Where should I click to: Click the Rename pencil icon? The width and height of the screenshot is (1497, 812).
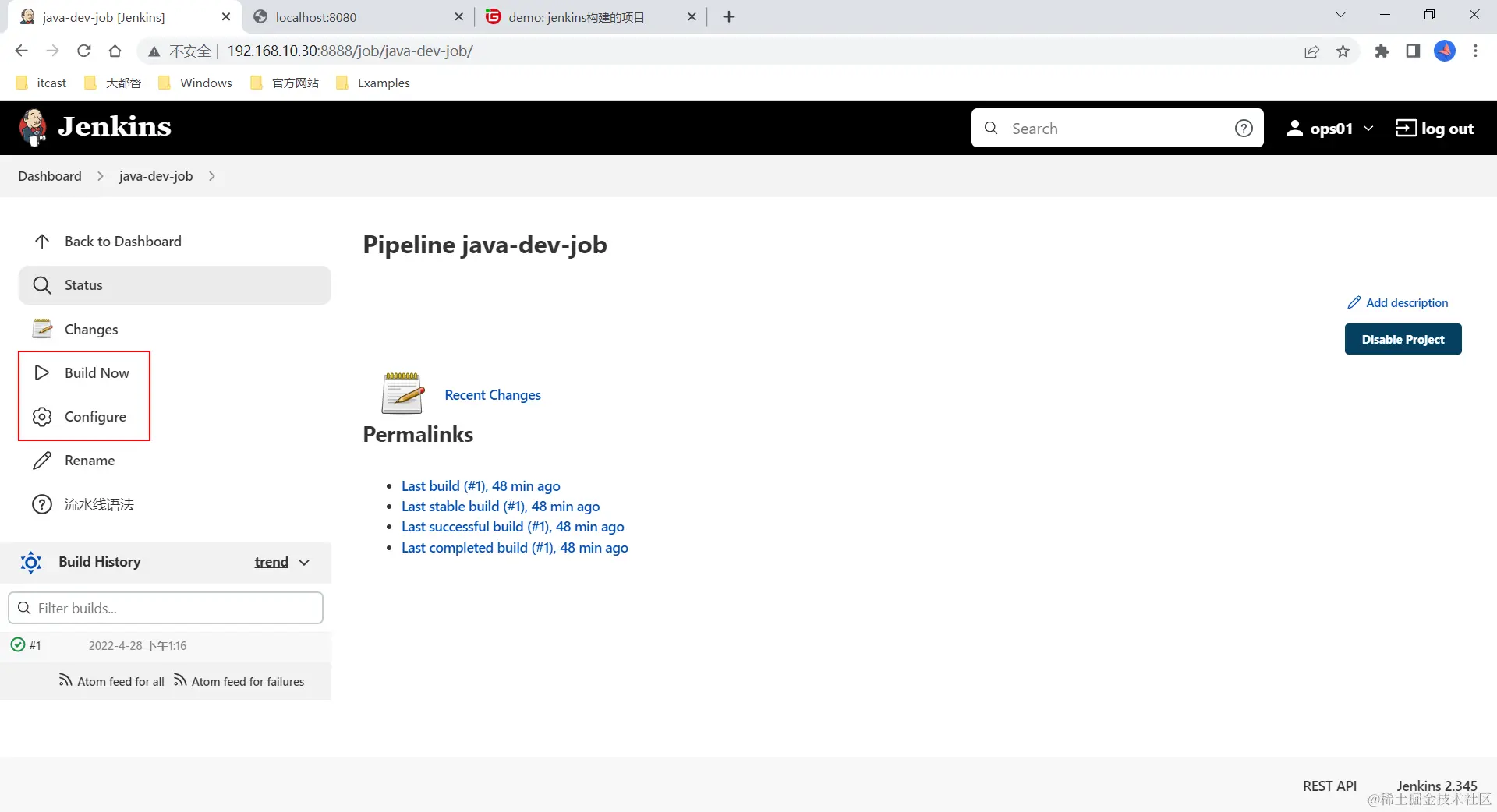point(42,461)
